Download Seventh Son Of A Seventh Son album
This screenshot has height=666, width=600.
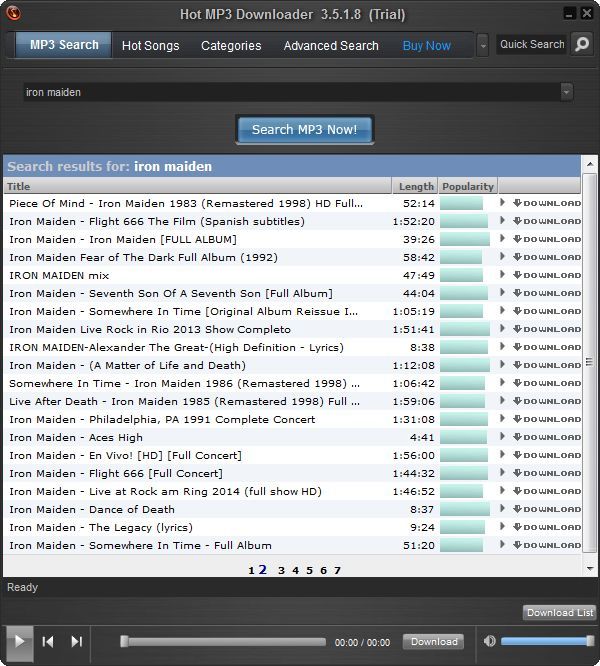[x=546, y=293]
